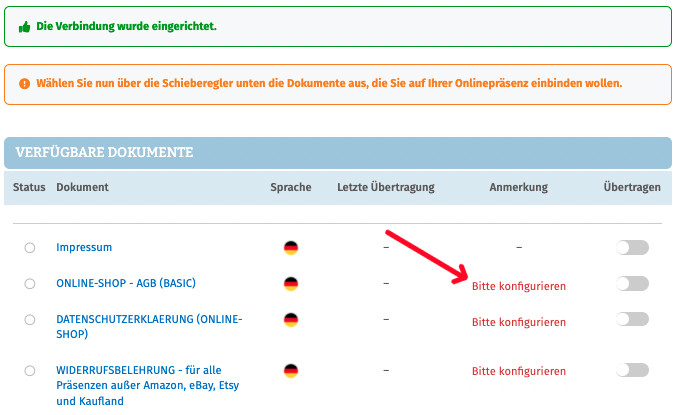This screenshot has height=415, width=678.
Task: Turn on ONLINE-SHOP AGB transfer switch
Action: pyautogui.click(x=633, y=284)
